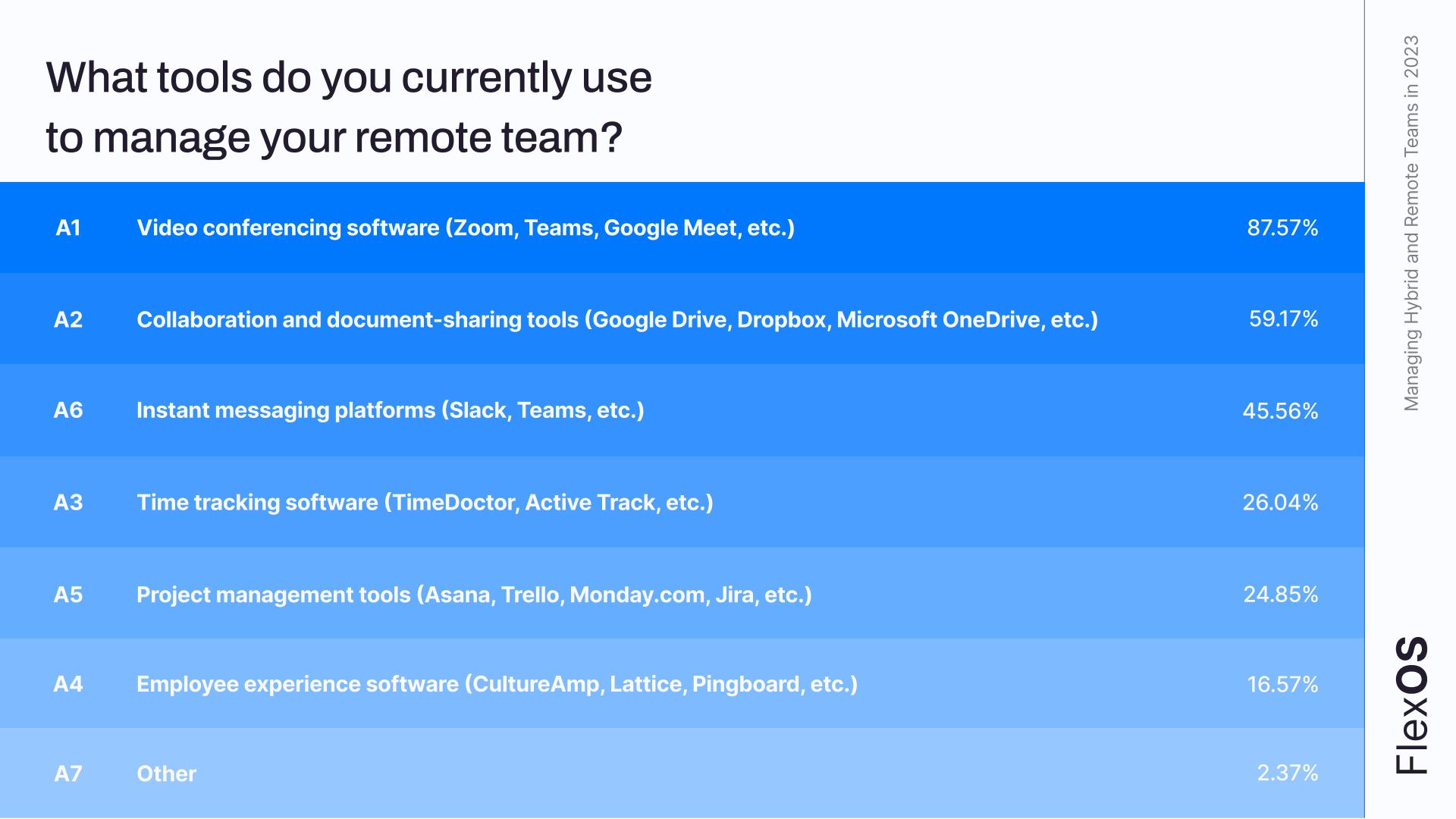The image size is (1456, 819).
Task: Click the Other answer in row A7
Action: (x=166, y=773)
